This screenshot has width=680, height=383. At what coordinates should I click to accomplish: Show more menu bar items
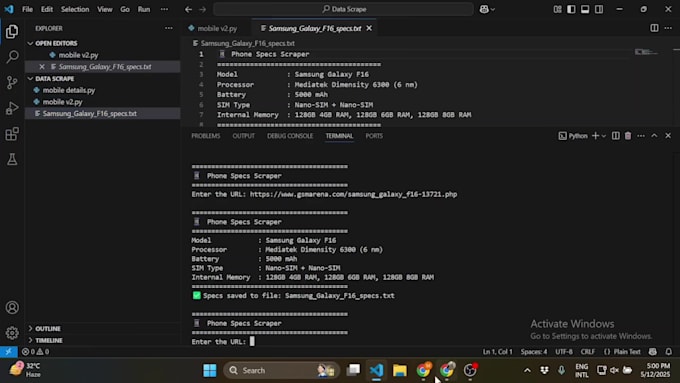click(164, 9)
